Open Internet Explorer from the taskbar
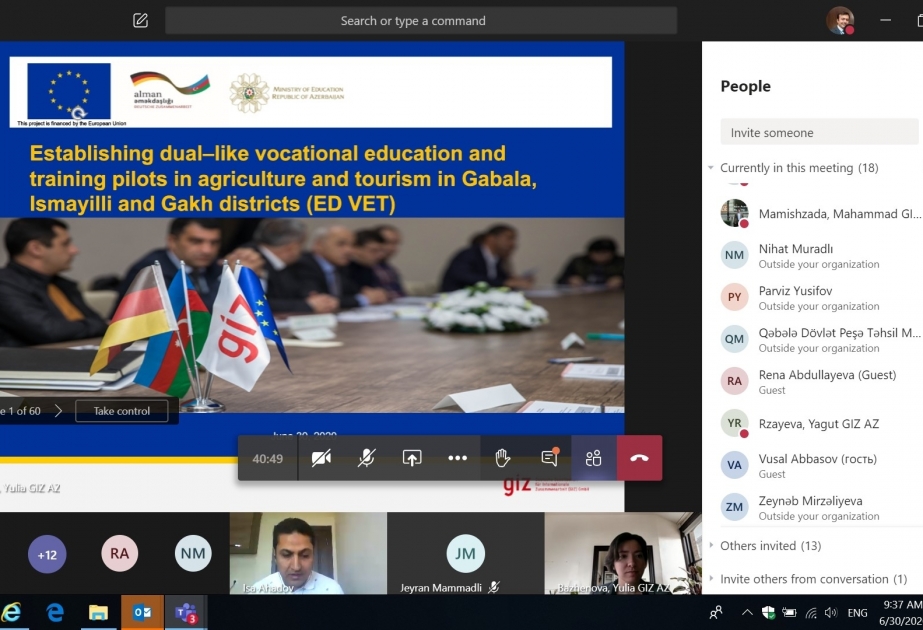This screenshot has width=923, height=630. coord(11,612)
